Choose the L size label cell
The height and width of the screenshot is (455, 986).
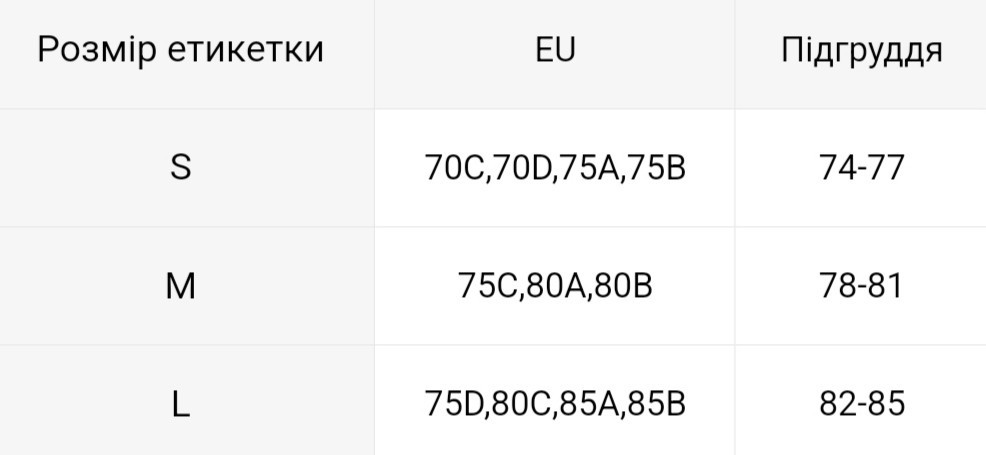pyautogui.click(x=180, y=404)
